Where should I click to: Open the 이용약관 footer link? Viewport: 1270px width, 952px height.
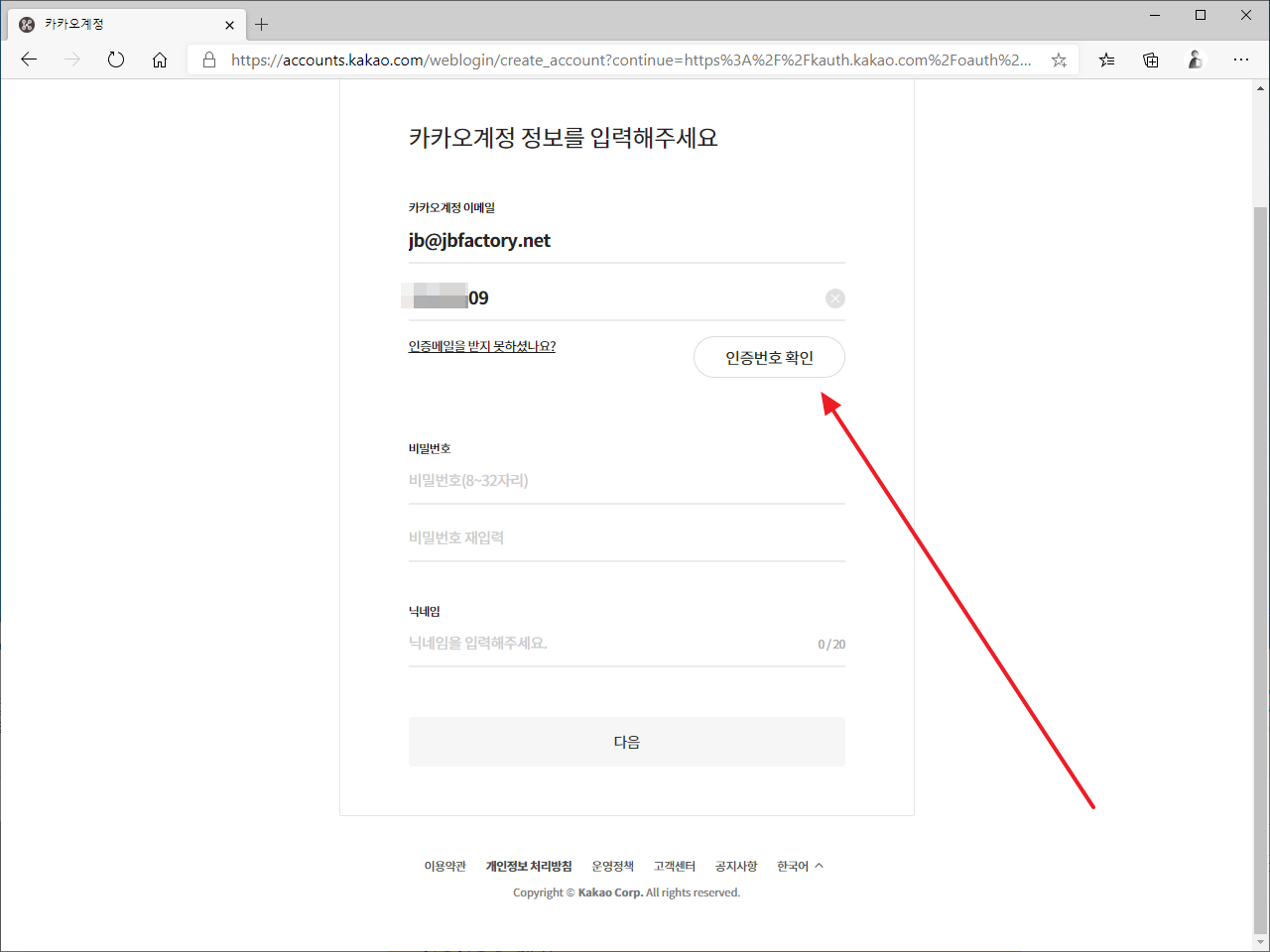pos(445,866)
